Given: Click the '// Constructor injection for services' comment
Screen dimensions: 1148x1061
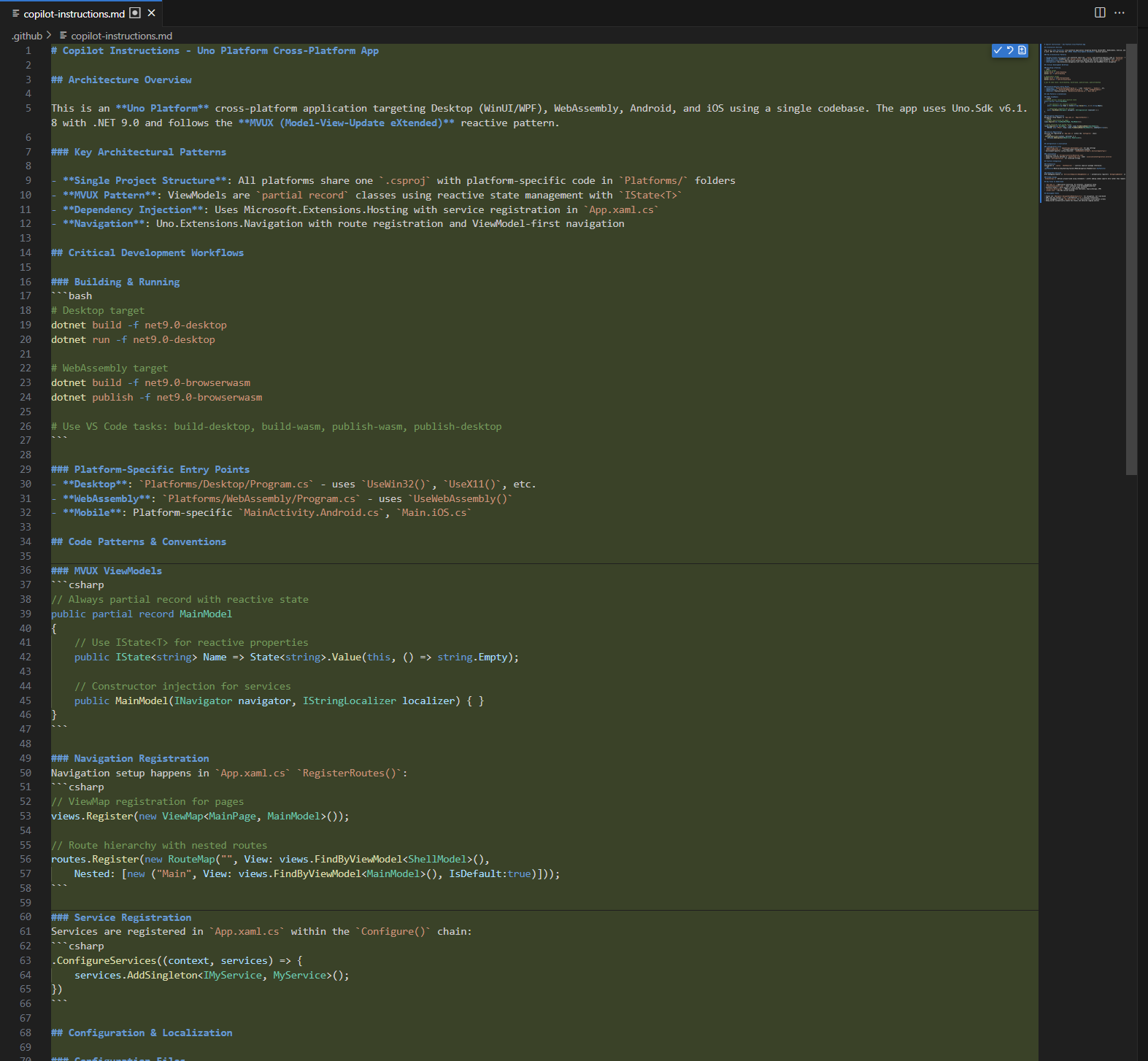Looking at the screenshot, I should pyautogui.click(x=182, y=686).
